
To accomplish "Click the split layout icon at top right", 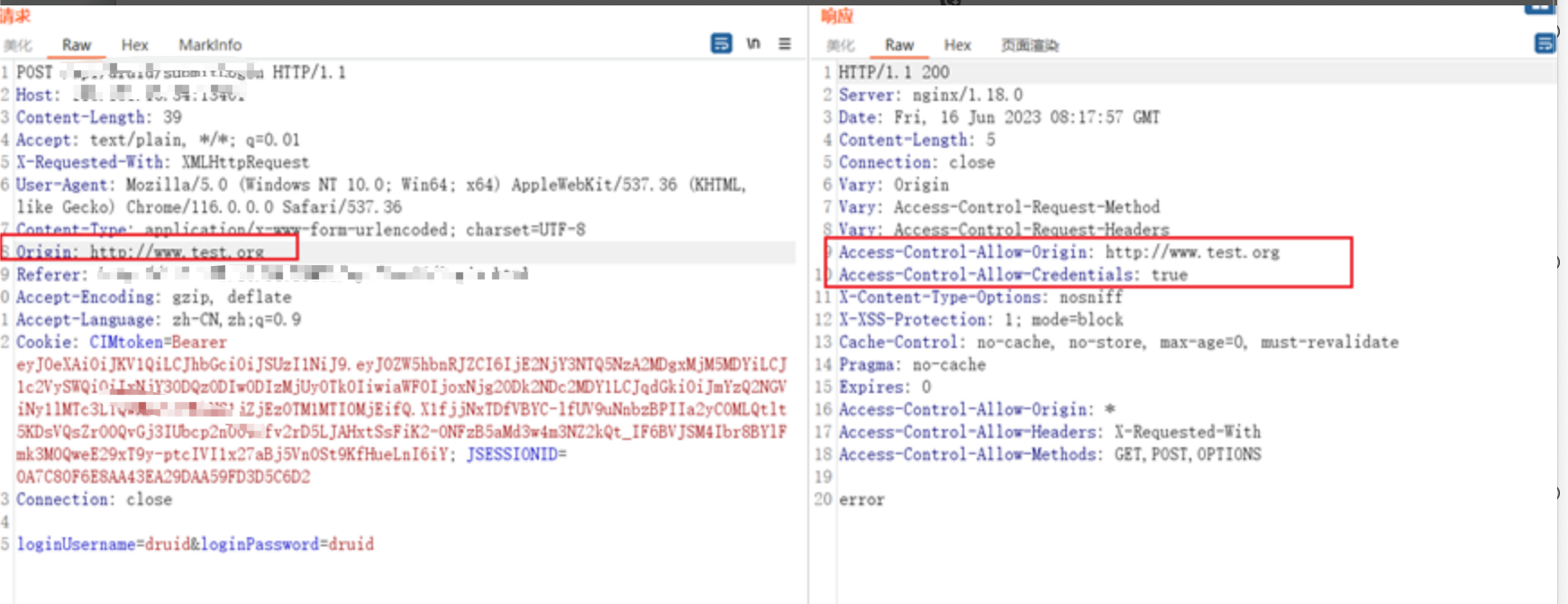I will [1539, 6].
